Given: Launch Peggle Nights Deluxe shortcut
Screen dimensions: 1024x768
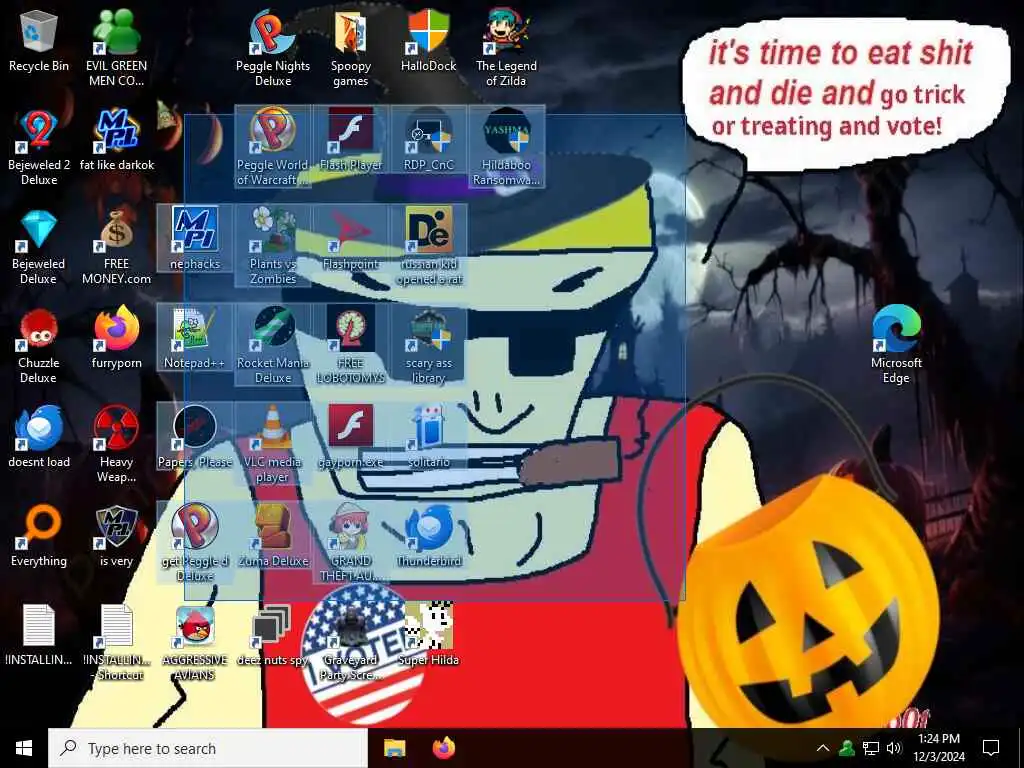Looking at the screenshot, I should (273, 48).
